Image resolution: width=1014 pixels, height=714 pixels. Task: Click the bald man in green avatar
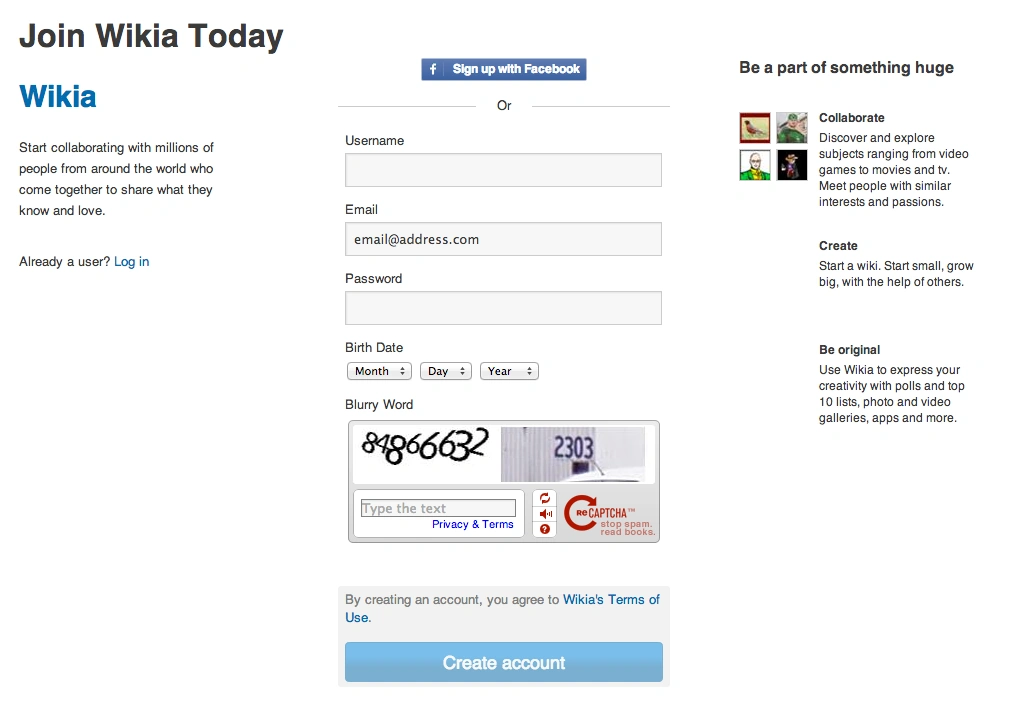click(x=755, y=165)
